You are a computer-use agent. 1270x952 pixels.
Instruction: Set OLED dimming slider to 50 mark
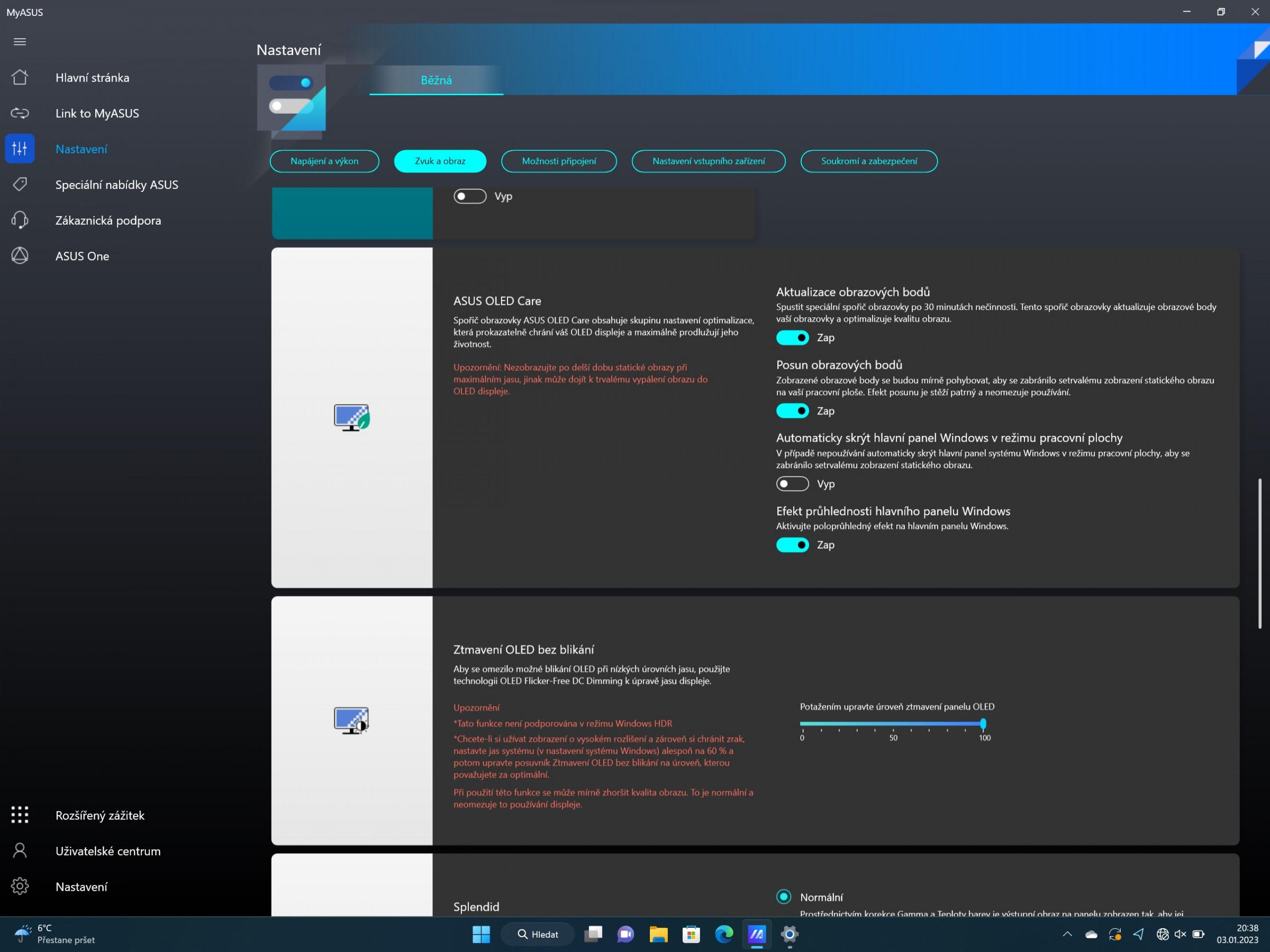pos(893,724)
